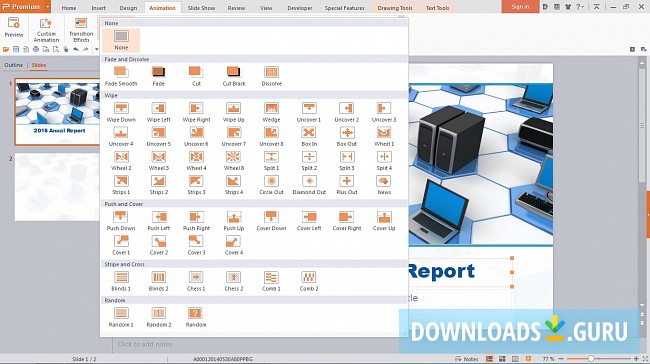Screen dimensions: 650x364
Task: Choose the Blinds 1 transition
Action: coord(121,281)
